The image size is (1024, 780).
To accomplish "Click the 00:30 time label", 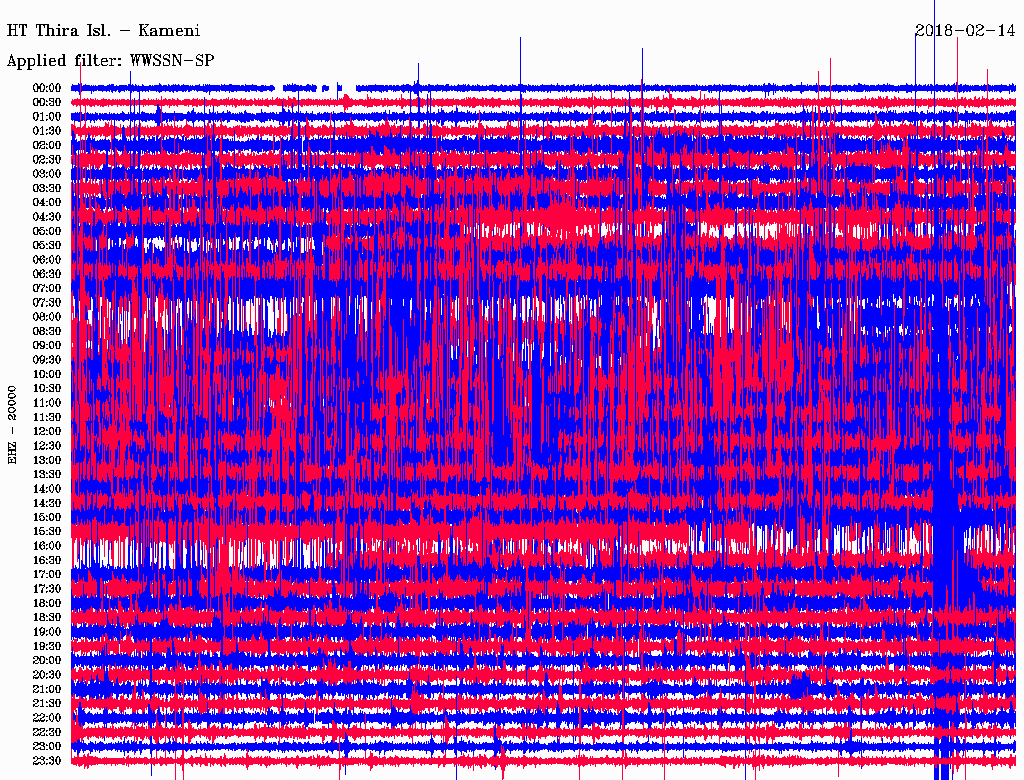I will (x=47, y=103).
